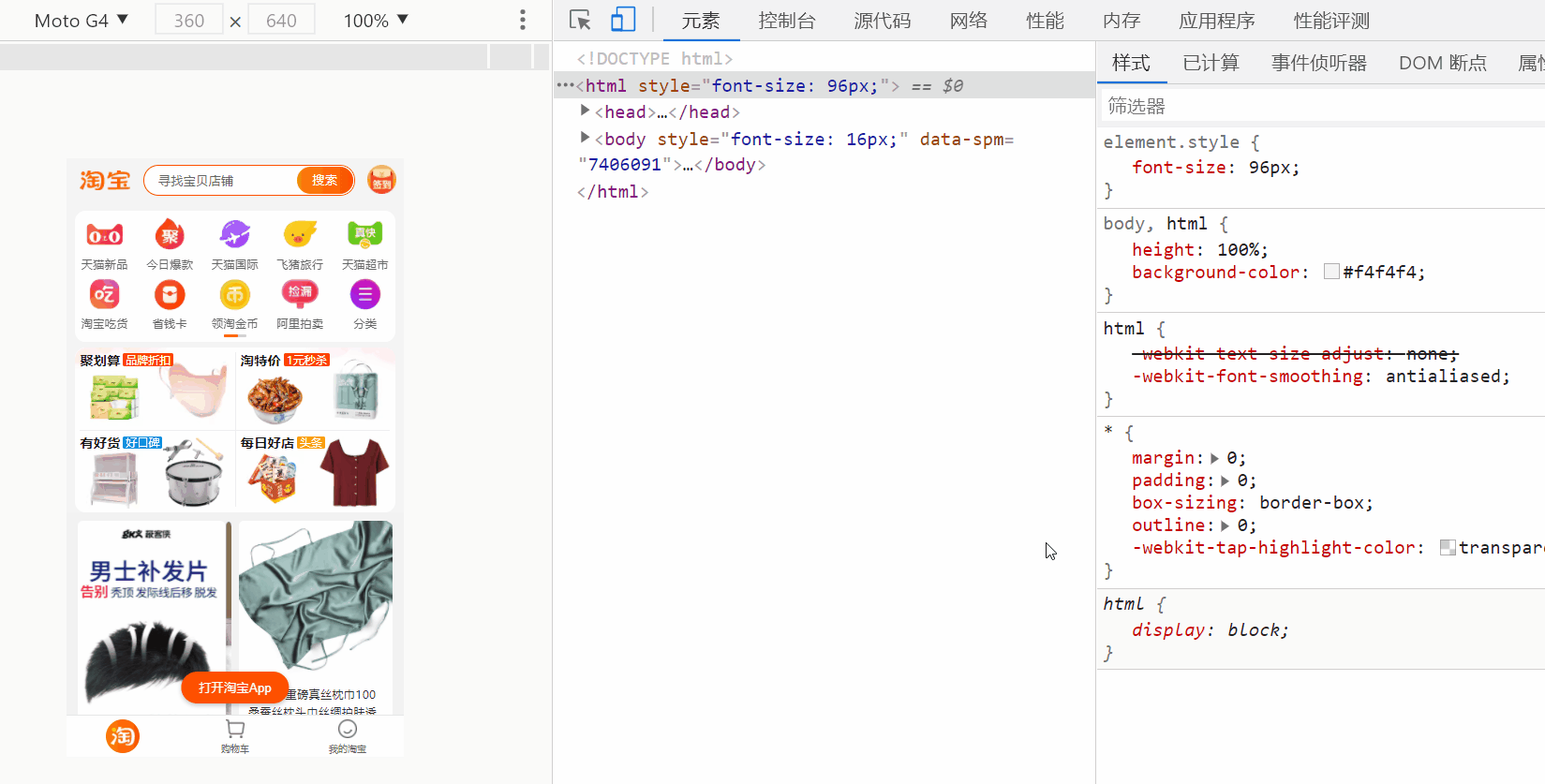The width and height of the screenshot is (1545, 784).
Task: Open the 分类 categories icon
Action: 364,304
